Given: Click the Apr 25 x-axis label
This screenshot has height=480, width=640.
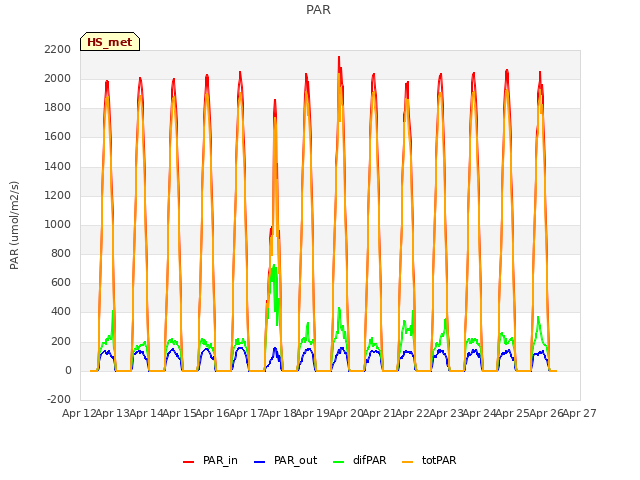Looking at the screenshot, I should 512,413.
